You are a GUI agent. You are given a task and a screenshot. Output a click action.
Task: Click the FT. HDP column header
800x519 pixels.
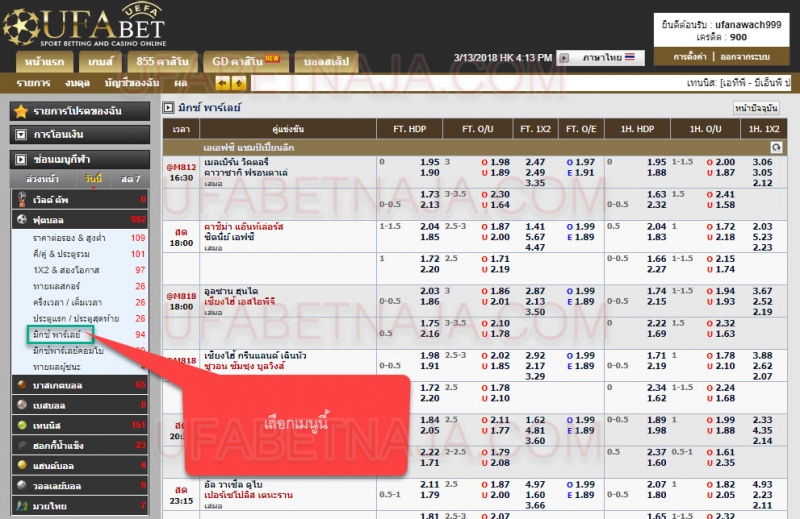point(410,129)
